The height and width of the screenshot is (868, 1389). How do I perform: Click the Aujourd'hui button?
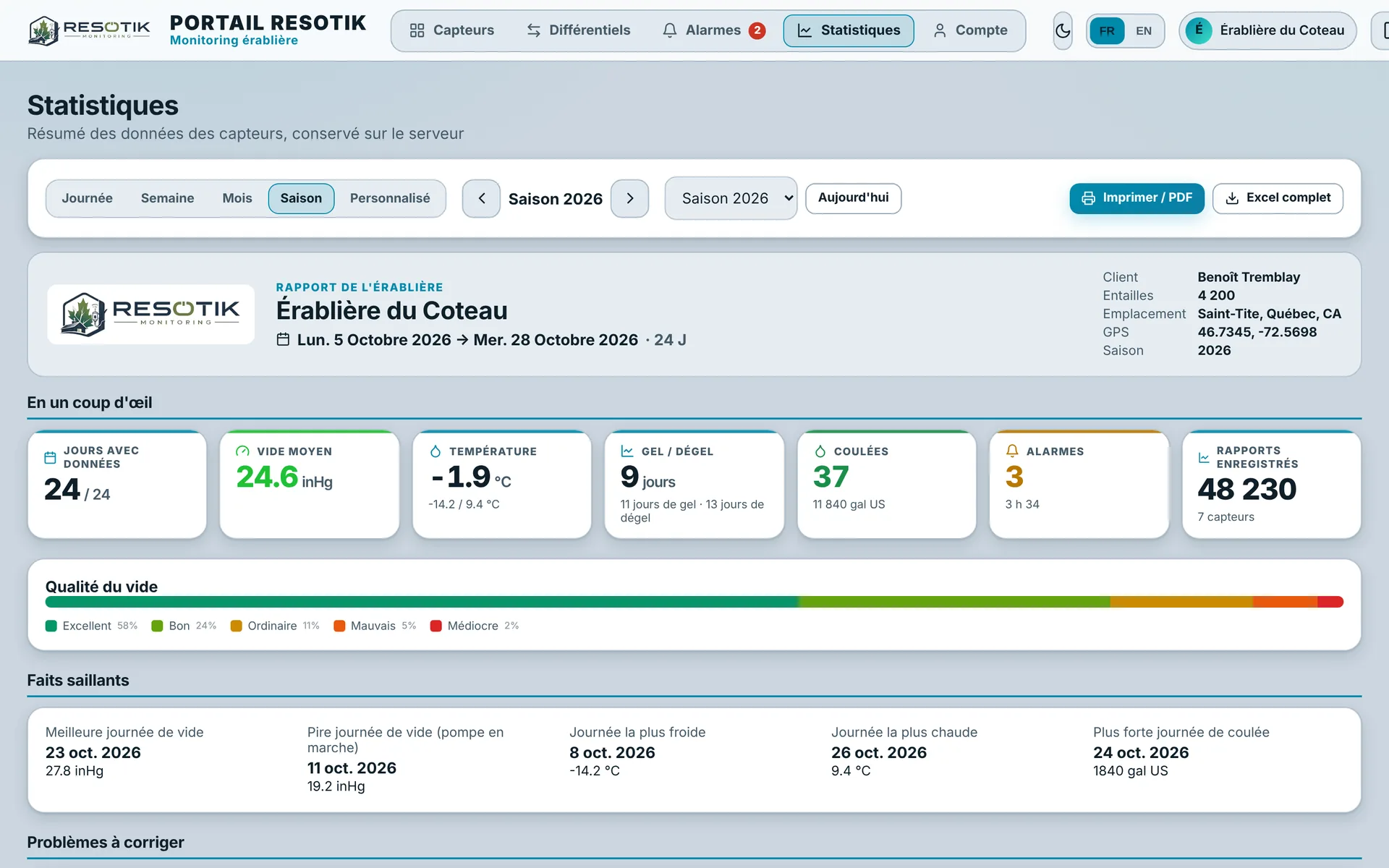point(853,198)
